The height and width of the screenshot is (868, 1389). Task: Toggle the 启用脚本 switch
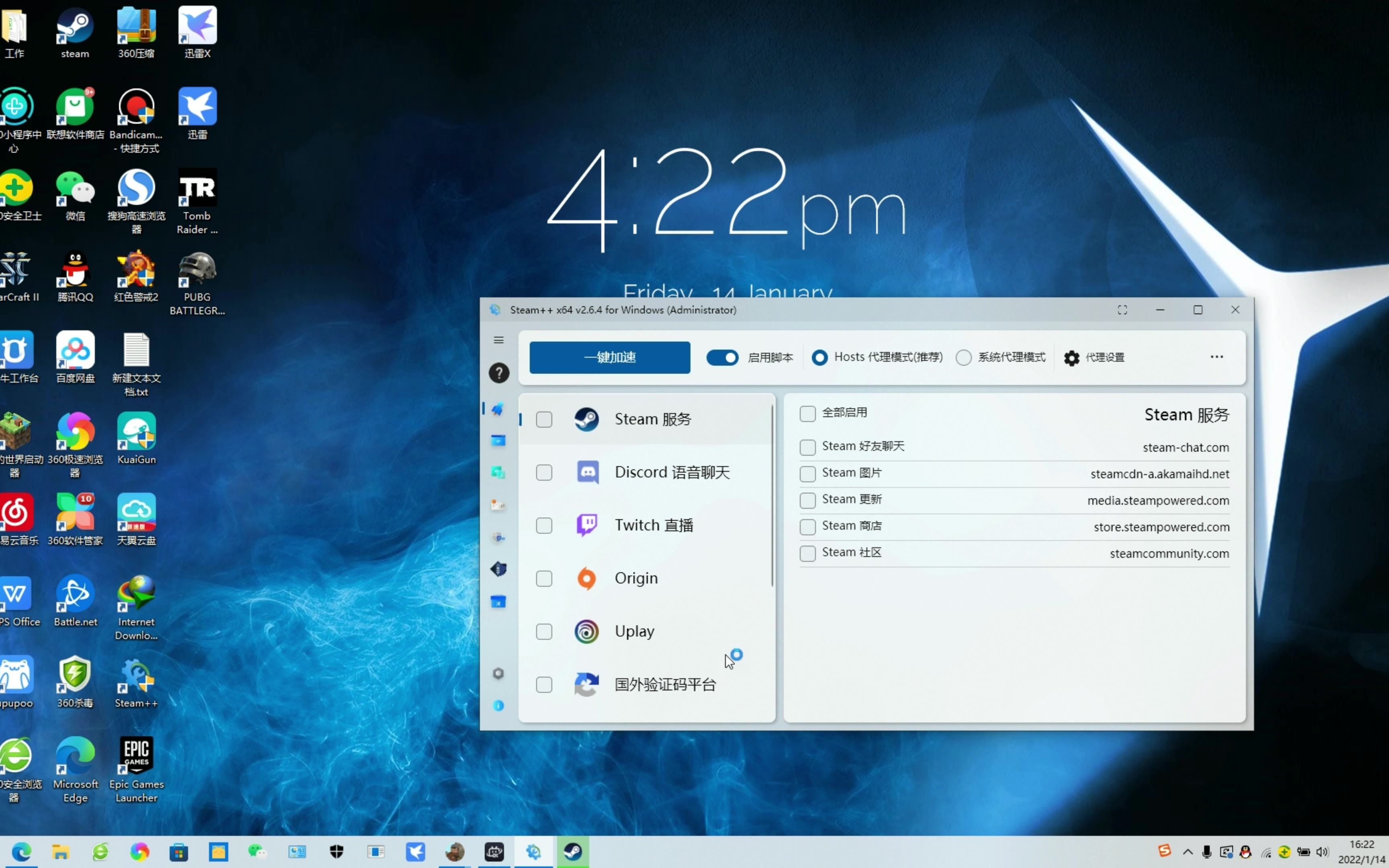click(722, 357)
